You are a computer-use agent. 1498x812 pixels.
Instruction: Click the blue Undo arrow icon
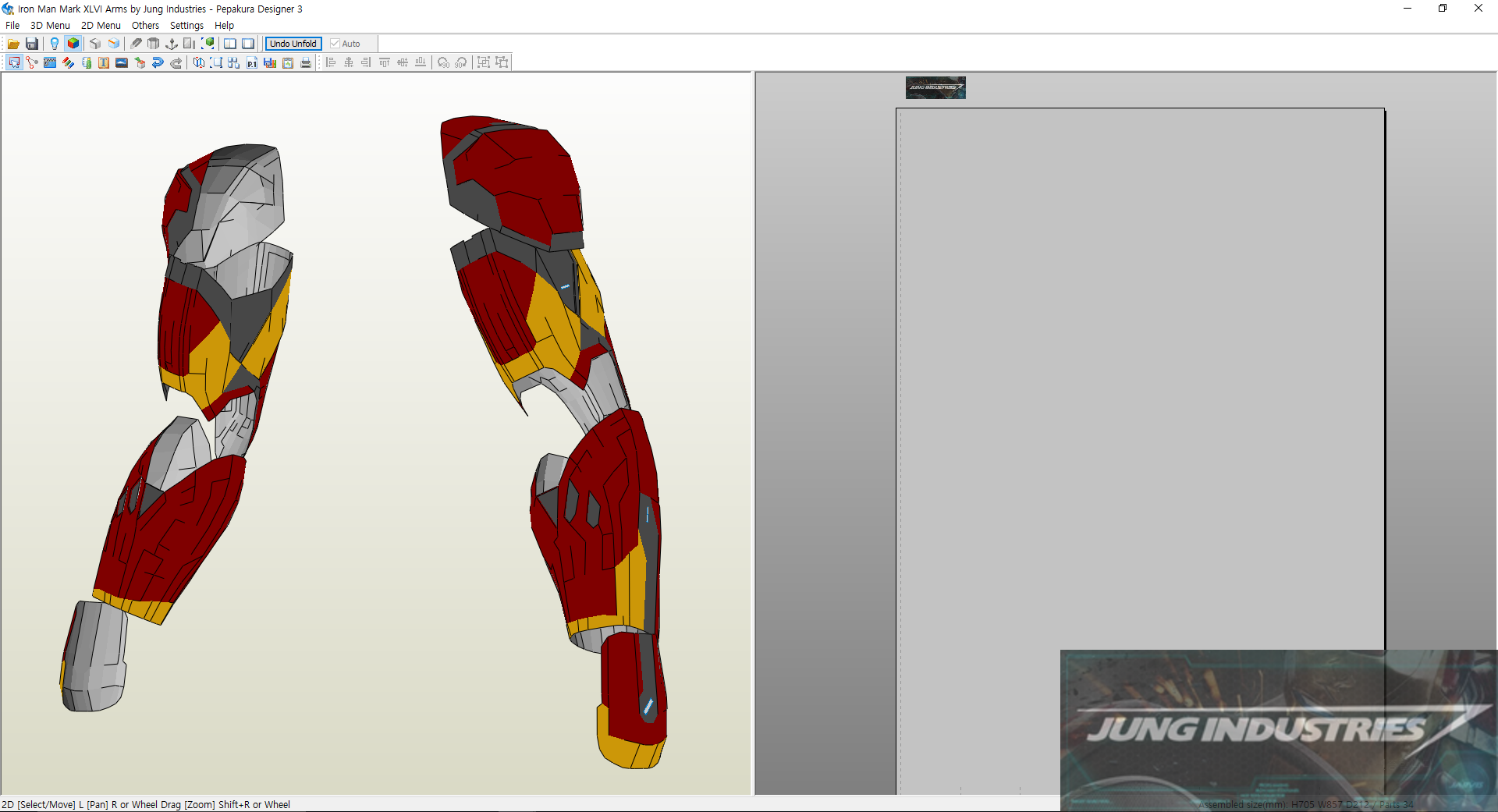158,62
